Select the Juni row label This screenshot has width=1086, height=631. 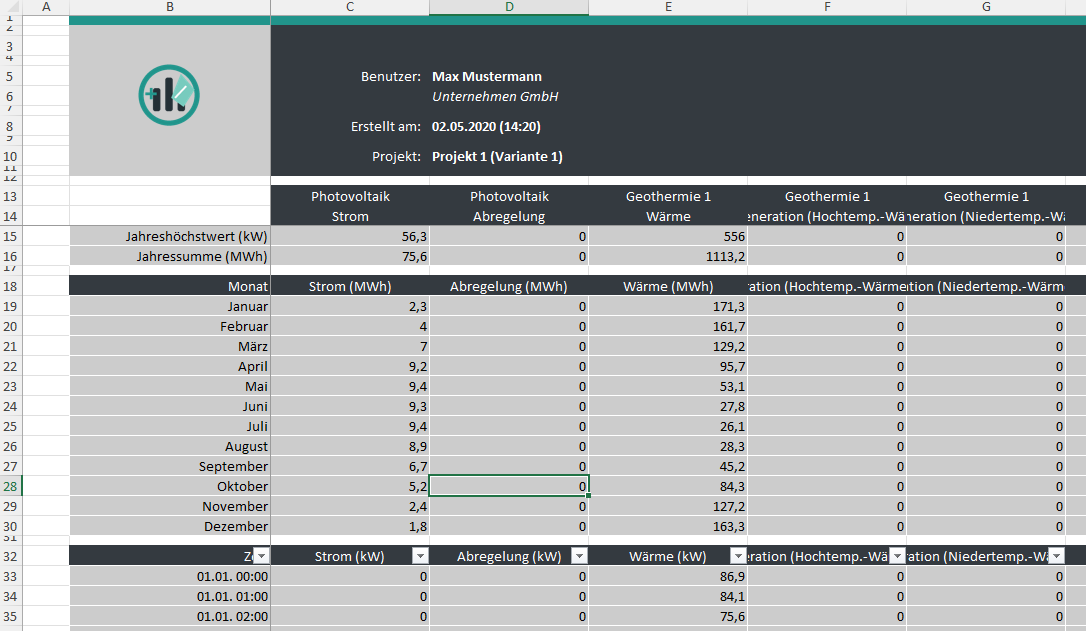pos(170,407)
